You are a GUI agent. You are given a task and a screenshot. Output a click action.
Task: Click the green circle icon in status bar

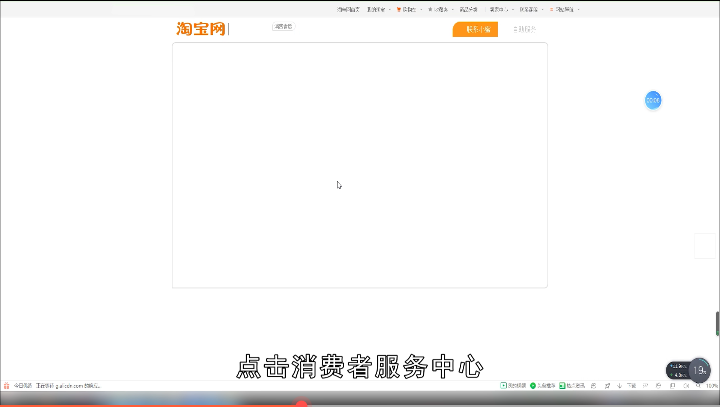pyautogui.click(x=533, y=386)
